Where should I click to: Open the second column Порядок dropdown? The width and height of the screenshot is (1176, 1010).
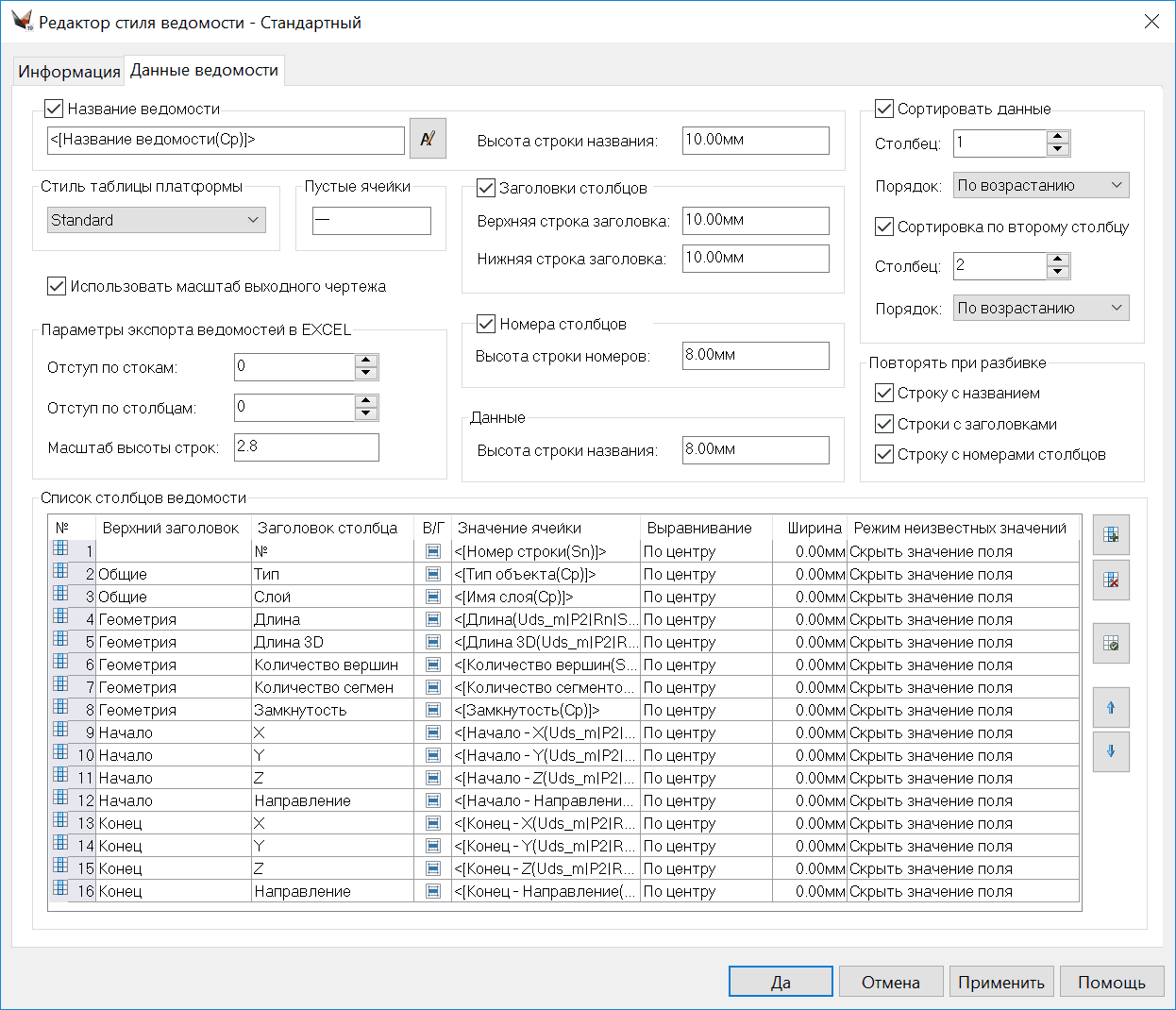click(x=1040, y=309)
